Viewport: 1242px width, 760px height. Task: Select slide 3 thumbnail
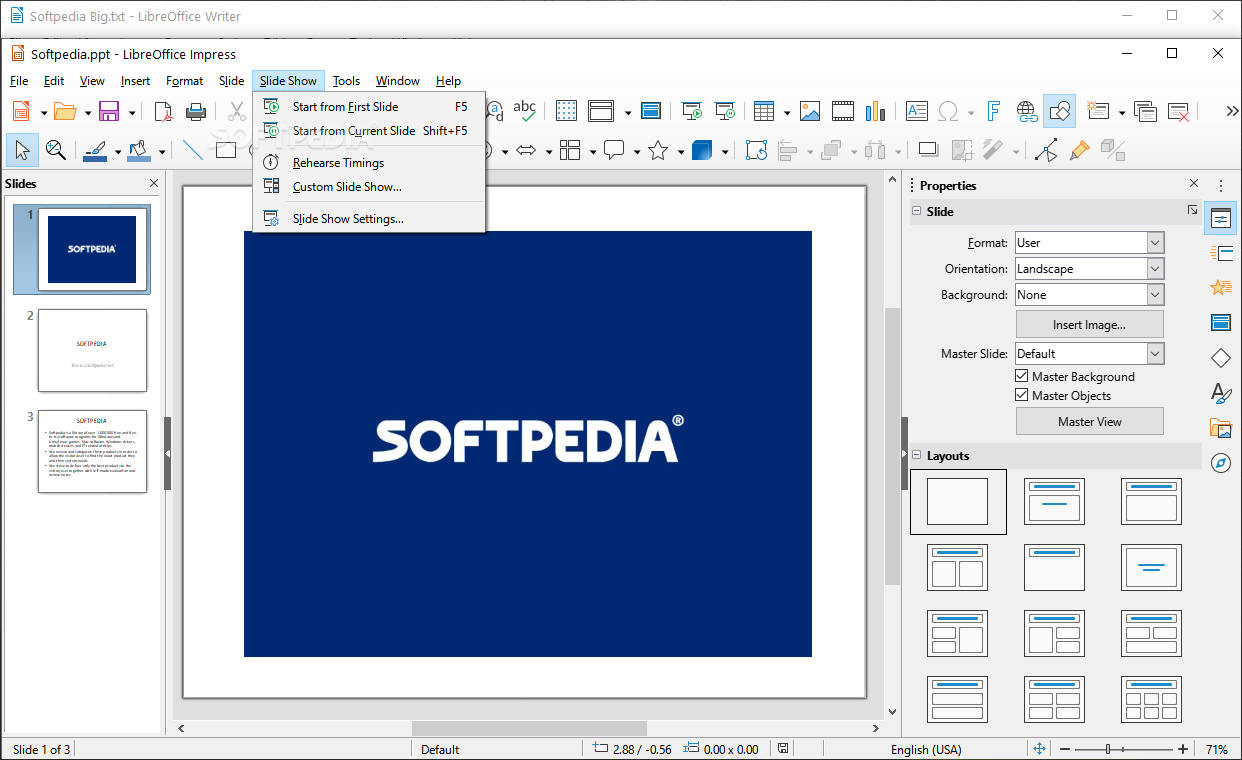(92, 451)
